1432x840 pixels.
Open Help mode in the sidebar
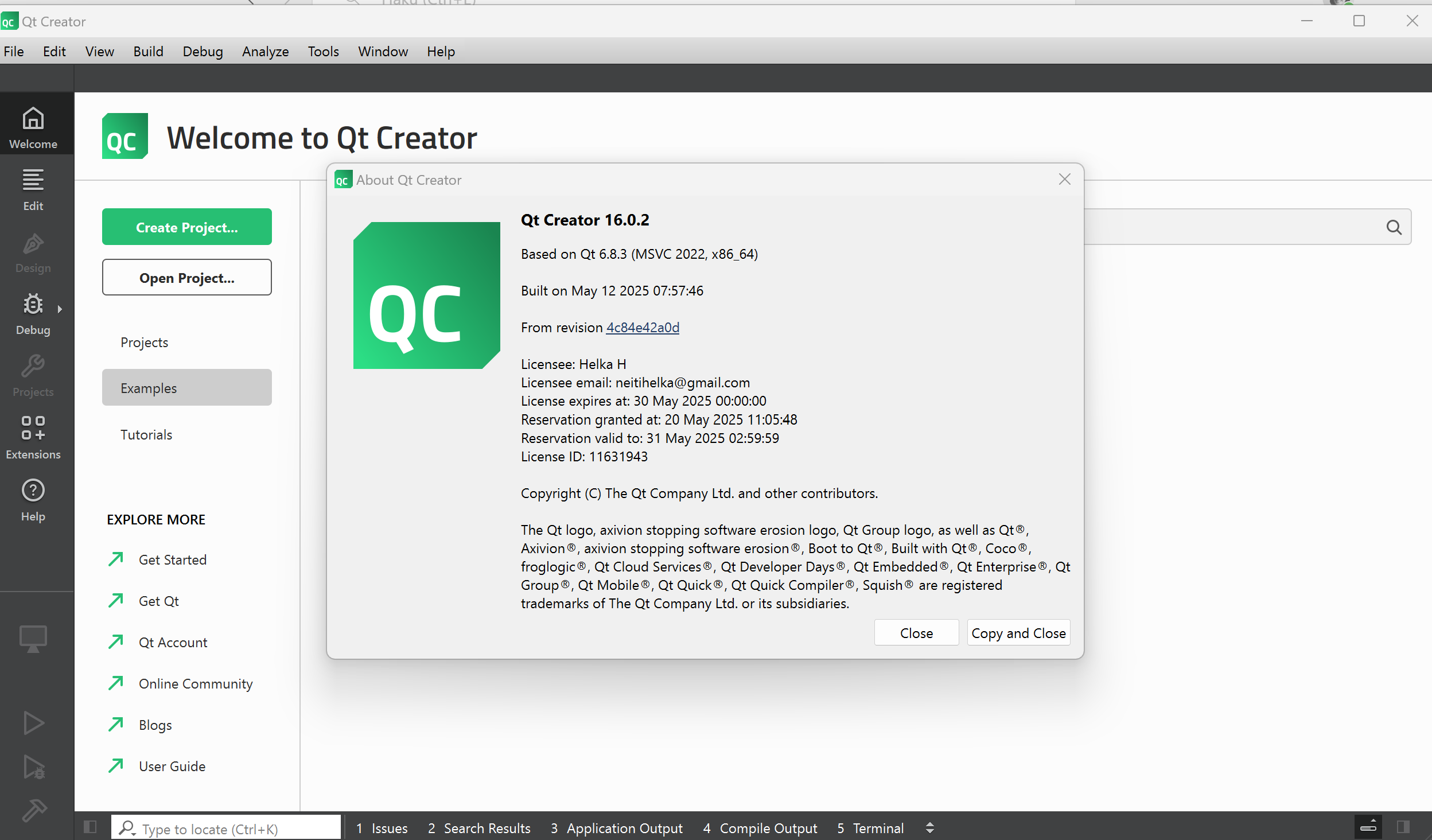click(x=33, y=500)
